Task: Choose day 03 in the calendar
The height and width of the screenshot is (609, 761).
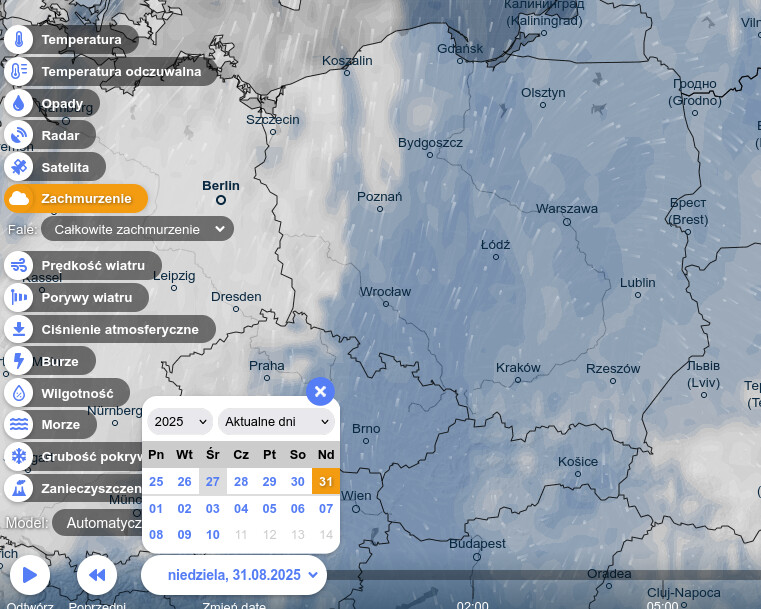Action: click(x=213, y=508)
